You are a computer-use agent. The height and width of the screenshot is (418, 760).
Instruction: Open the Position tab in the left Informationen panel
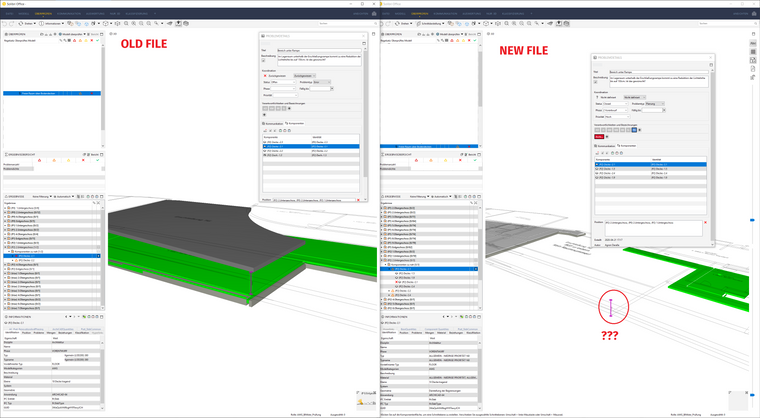point(26,333)
